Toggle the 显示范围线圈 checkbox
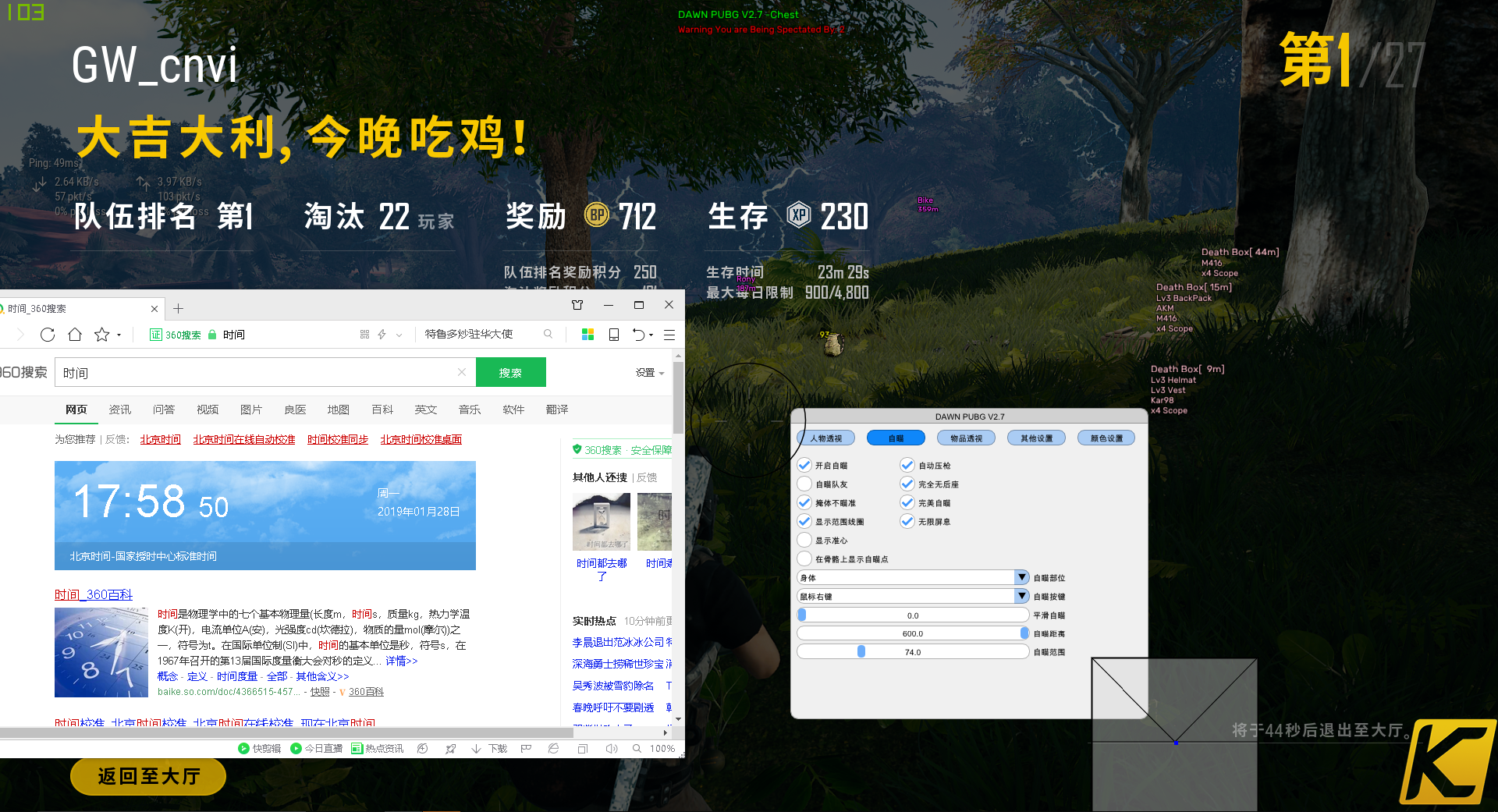This screenshot has width=1498, height=812. click(x=804, y=521)
